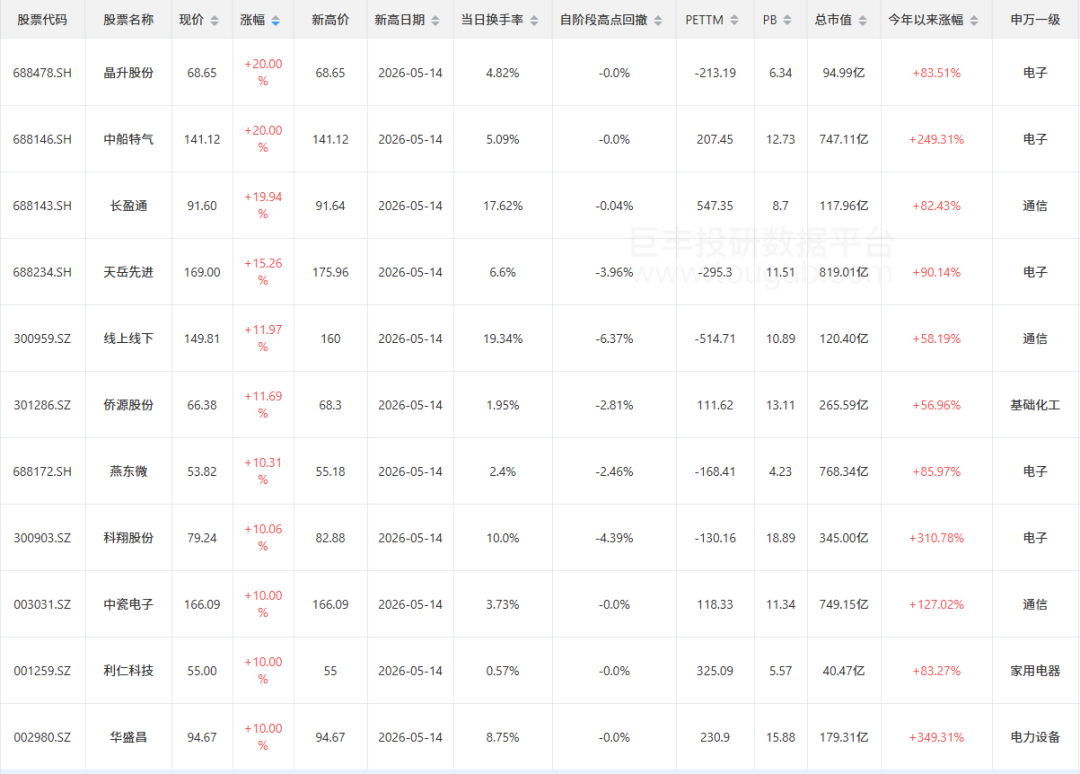Click the -6.37% drawdown cell
This screenshot has height=774, width=1080.
[x=614, y=339]
